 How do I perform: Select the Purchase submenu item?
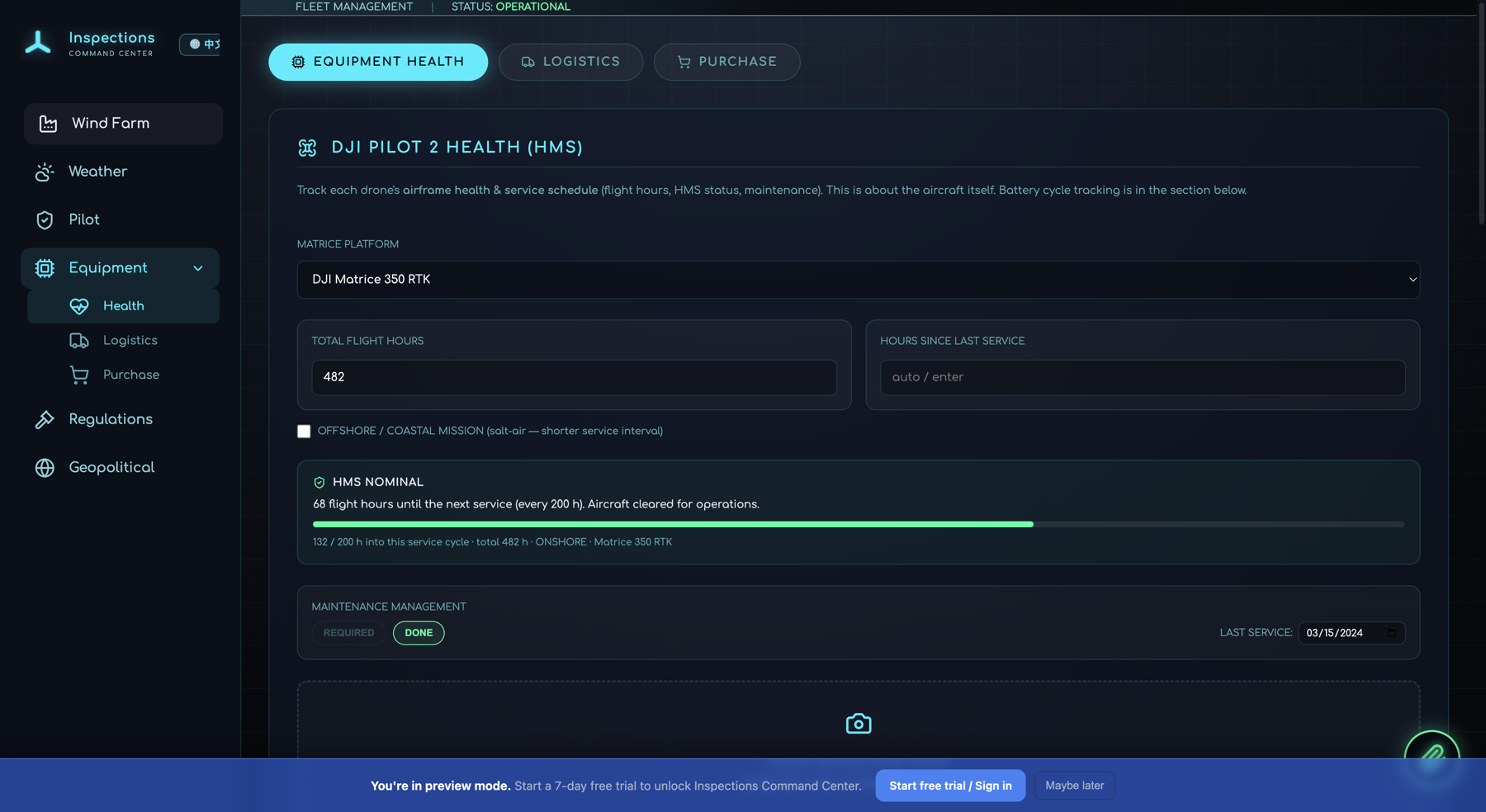(124, 375)
